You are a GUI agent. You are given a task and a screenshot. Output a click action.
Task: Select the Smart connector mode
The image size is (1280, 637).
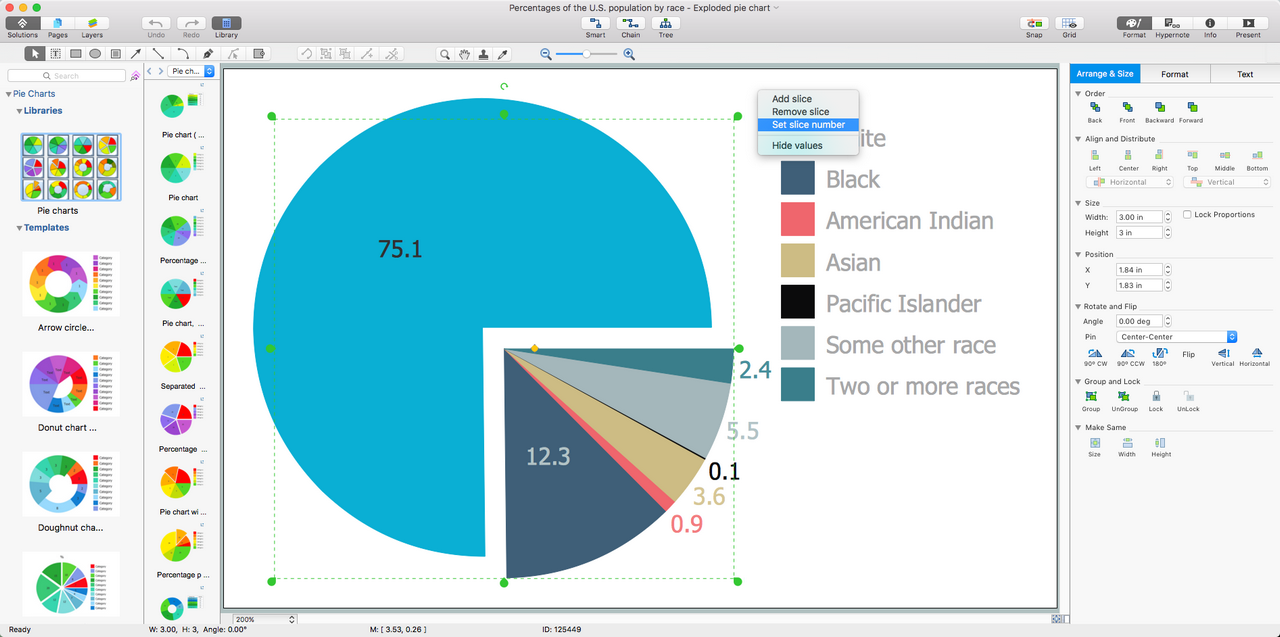[x=595, y=23]
